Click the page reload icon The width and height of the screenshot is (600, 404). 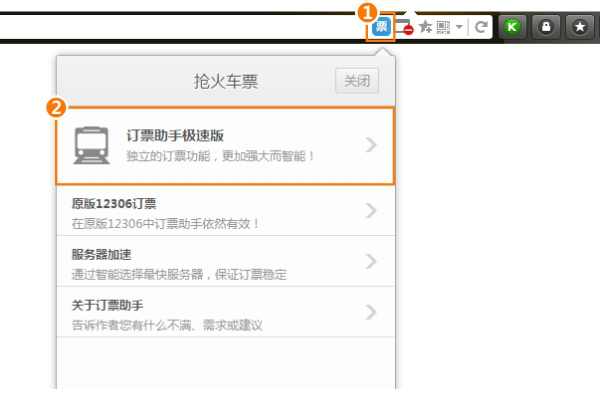tap(481, 27)
